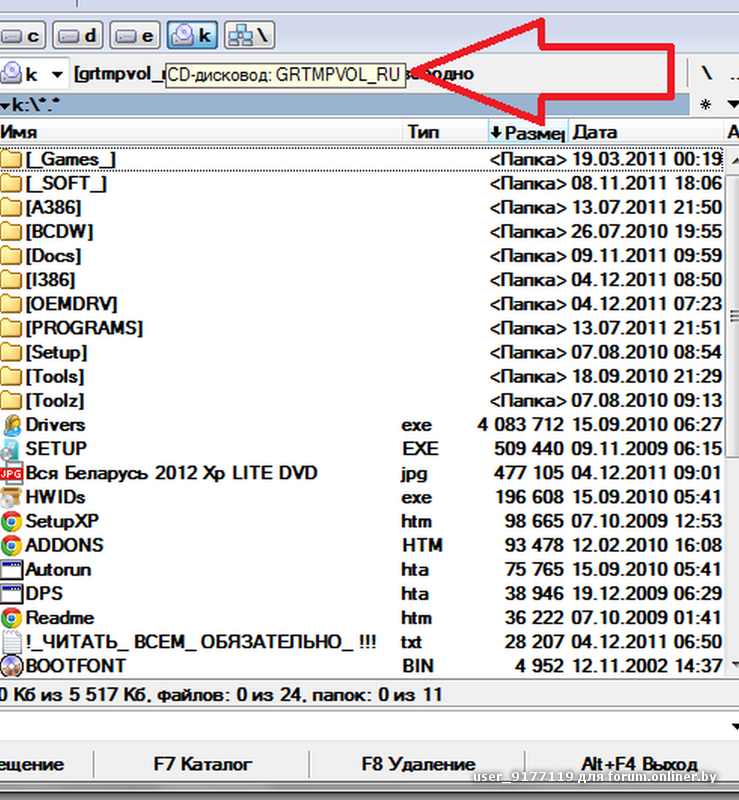Click the 'Autorun' file name

[x=58, y=569]
